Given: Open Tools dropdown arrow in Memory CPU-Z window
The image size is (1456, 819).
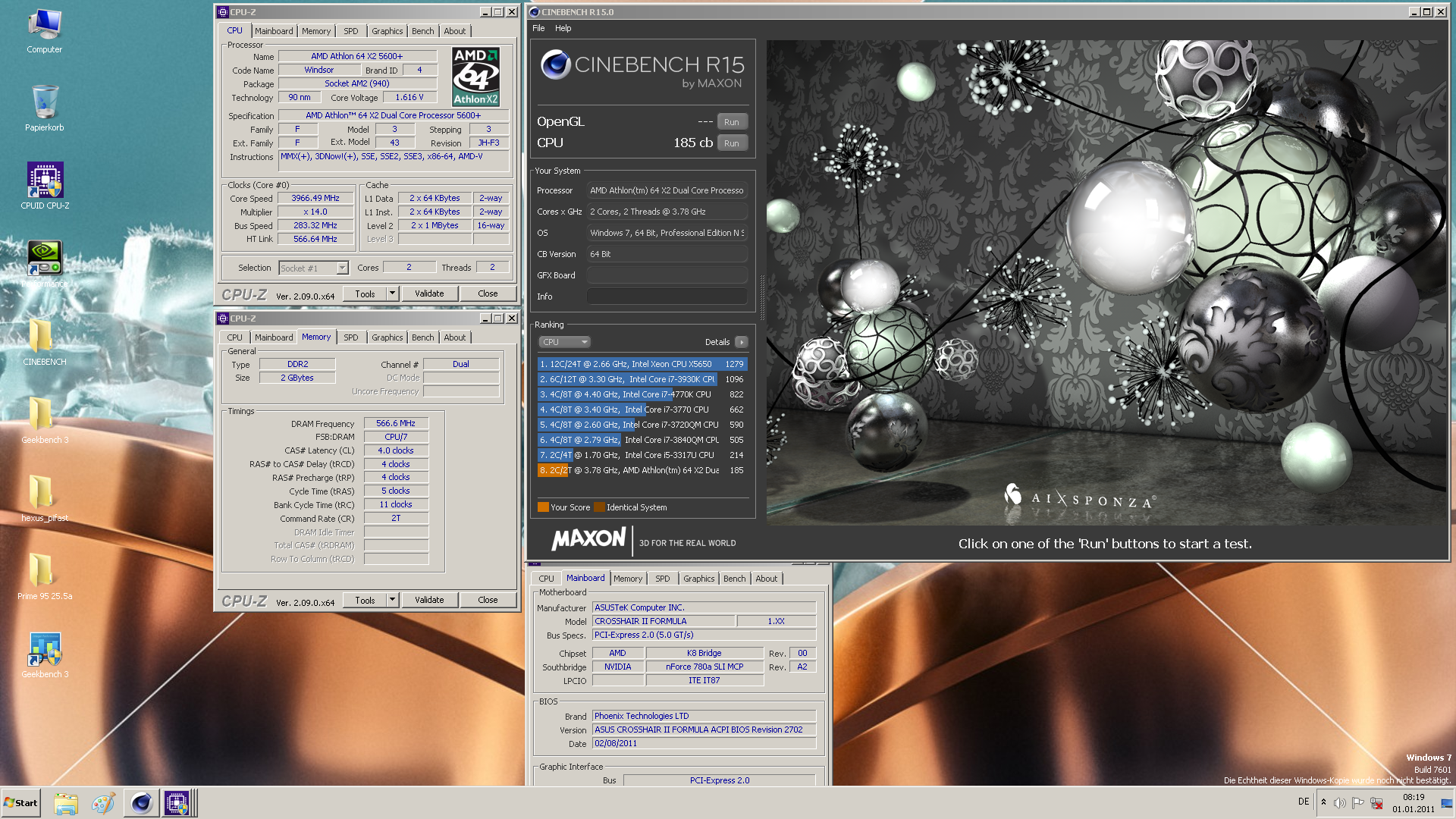Looking at the screenshot, I should (x=392, y=600).
